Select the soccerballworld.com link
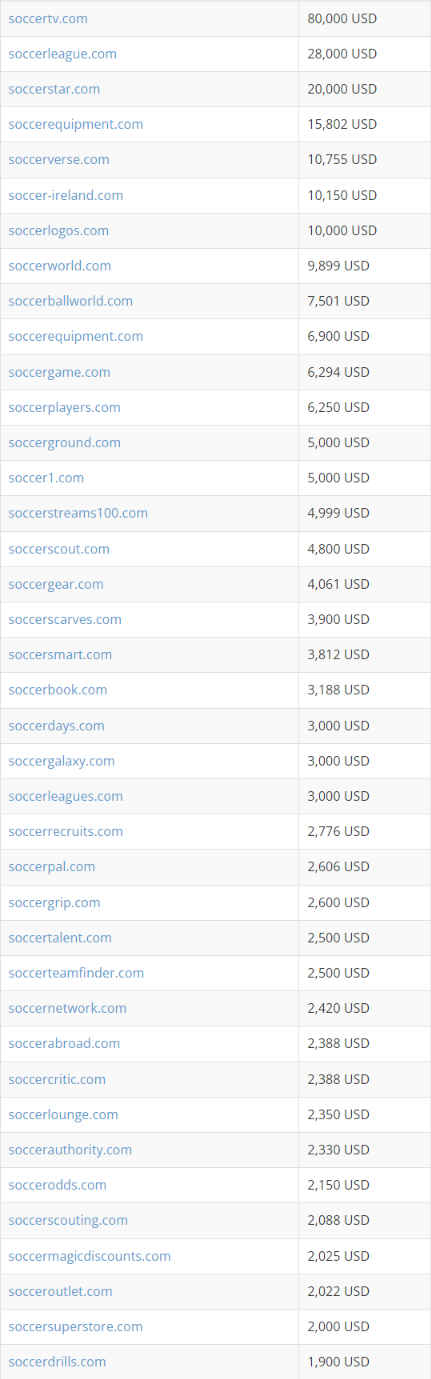Image resolution: width=431 pixels, height=1379 pixels. coord(70,301)
